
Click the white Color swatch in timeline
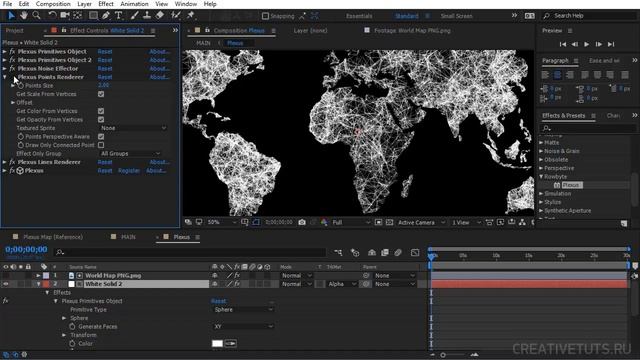(x=217, y=344)
